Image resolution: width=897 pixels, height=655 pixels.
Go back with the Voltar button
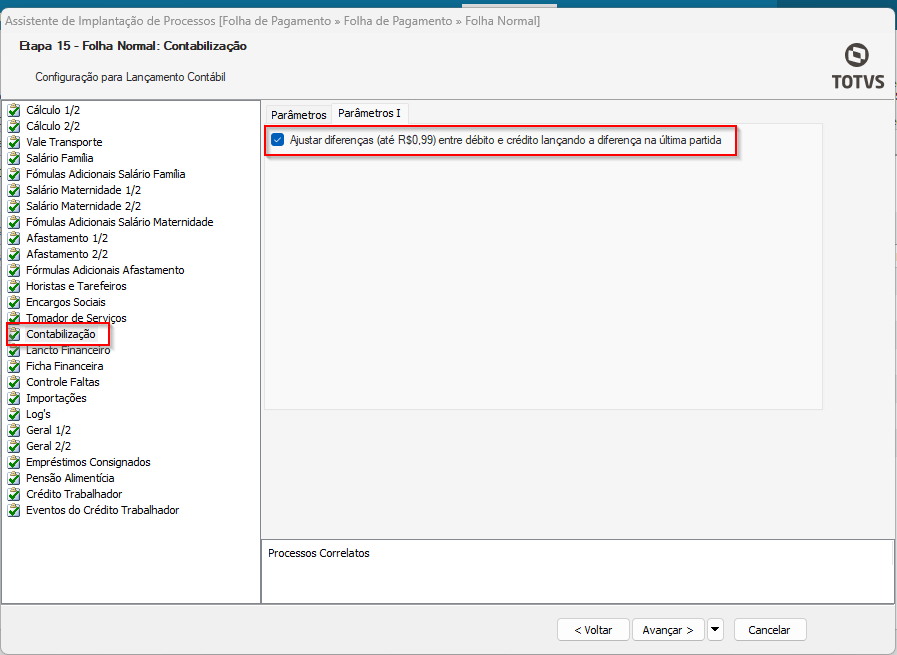pyautogui.click(x=593, y=630)
